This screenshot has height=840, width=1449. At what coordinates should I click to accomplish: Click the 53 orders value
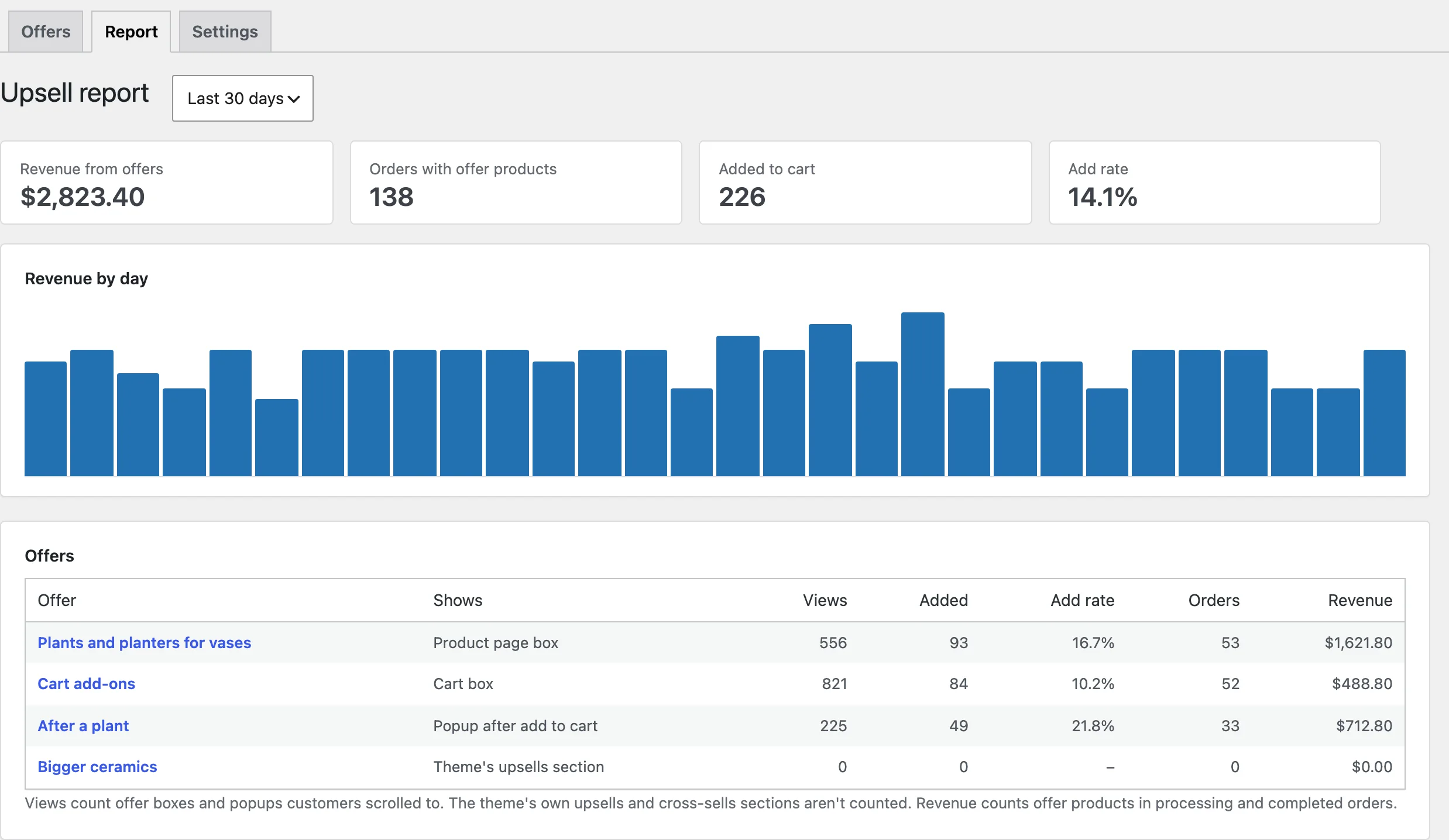click(1230, 642)
